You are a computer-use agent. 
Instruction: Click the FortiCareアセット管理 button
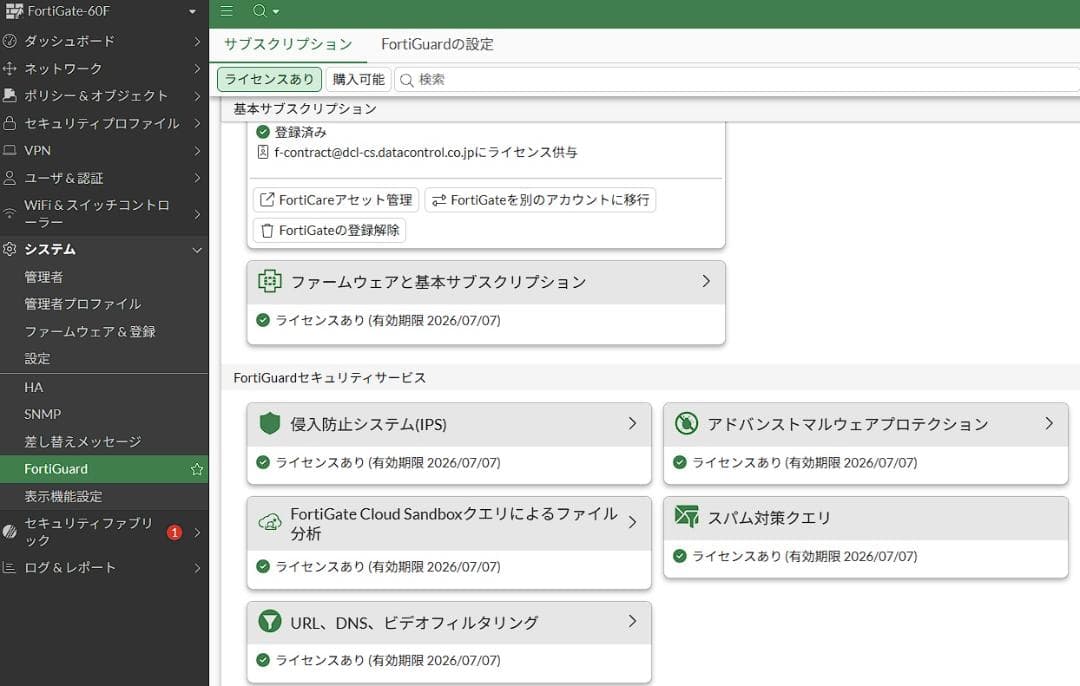(334, 199)
